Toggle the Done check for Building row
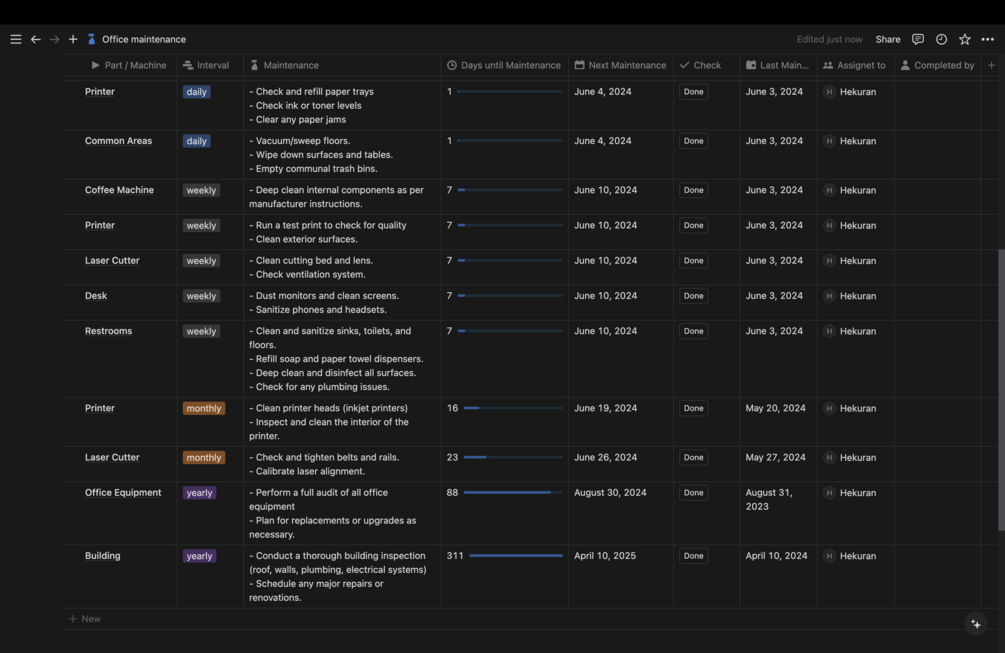The image size is (1005, 653). click(694, 556)
